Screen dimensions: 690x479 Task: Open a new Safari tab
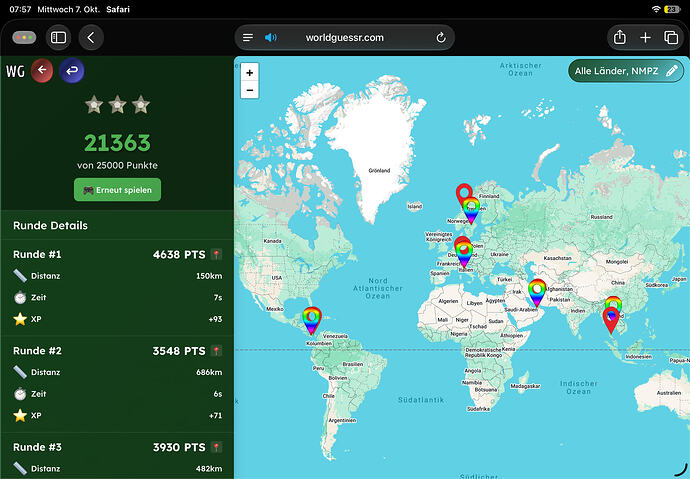click(645, 38)
